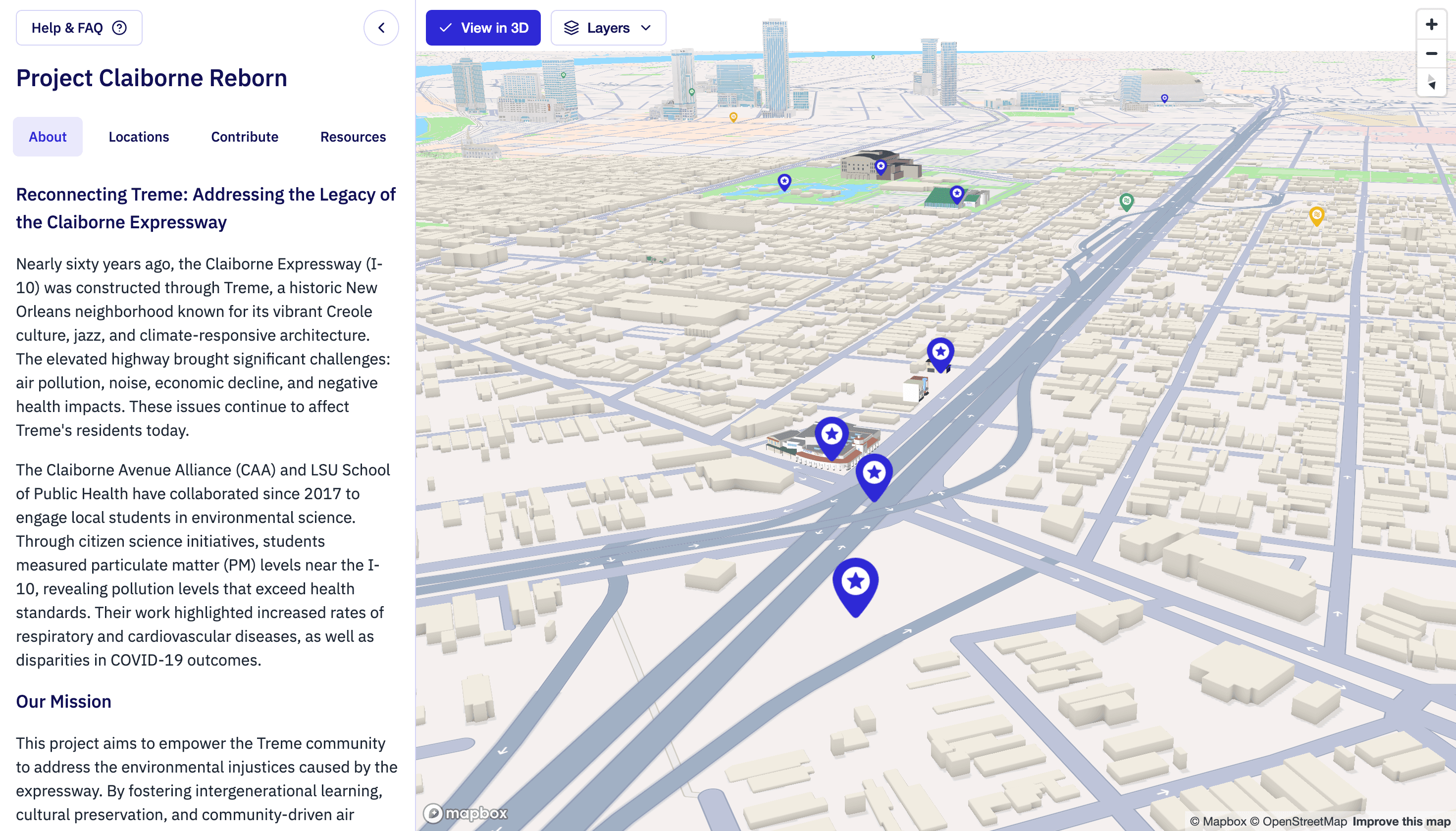Image resolution: width=1456 pixels, height=831 pixels.
Task: Select the green marker on the riverfront tower cluster
Action: tap(564, 75)
